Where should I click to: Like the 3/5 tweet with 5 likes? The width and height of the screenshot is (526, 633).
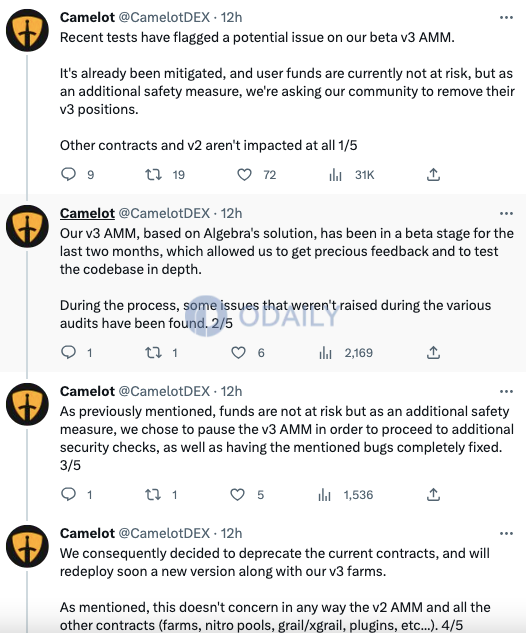(237, 495)
